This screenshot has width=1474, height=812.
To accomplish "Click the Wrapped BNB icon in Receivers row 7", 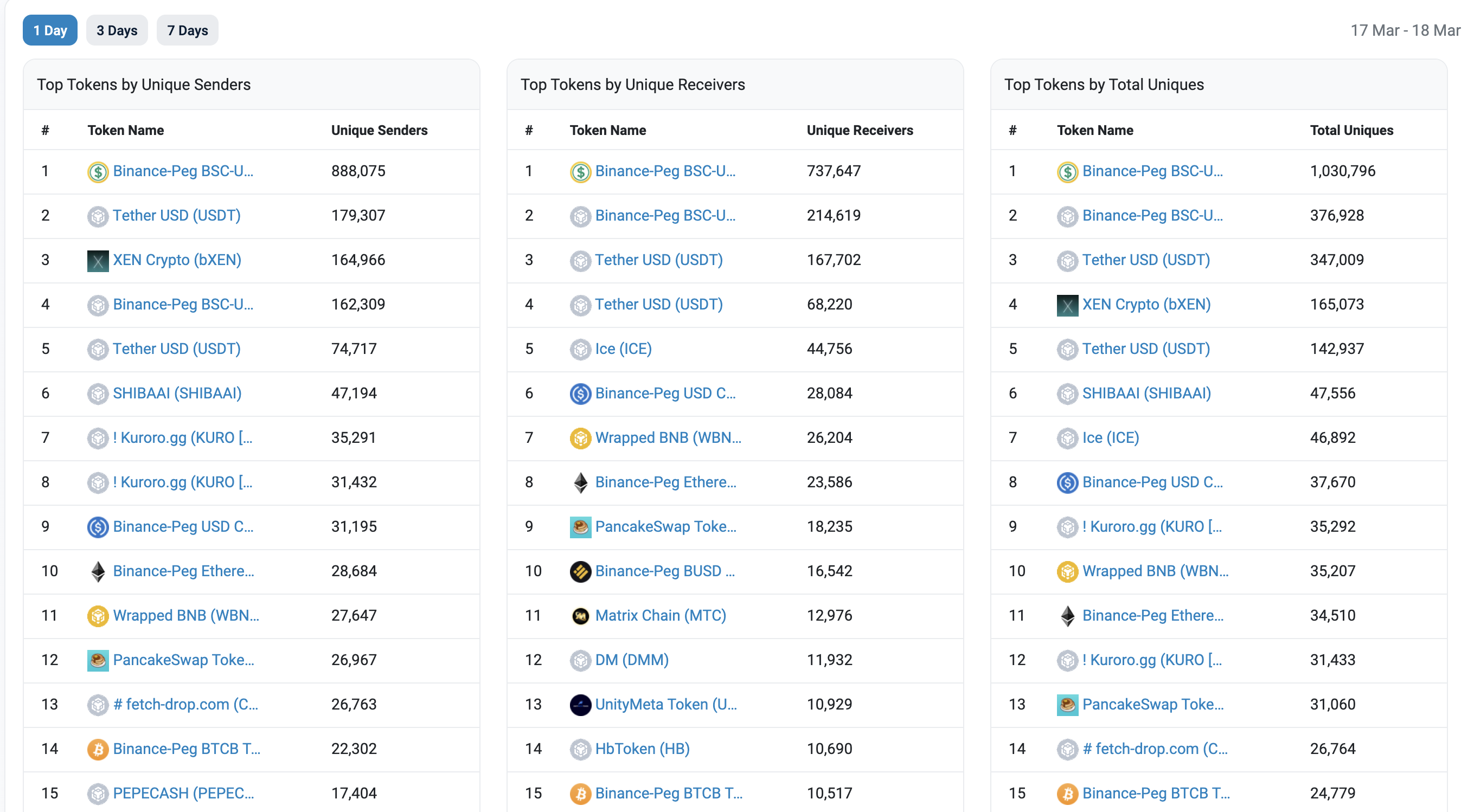I will click(x=580, y=439).
